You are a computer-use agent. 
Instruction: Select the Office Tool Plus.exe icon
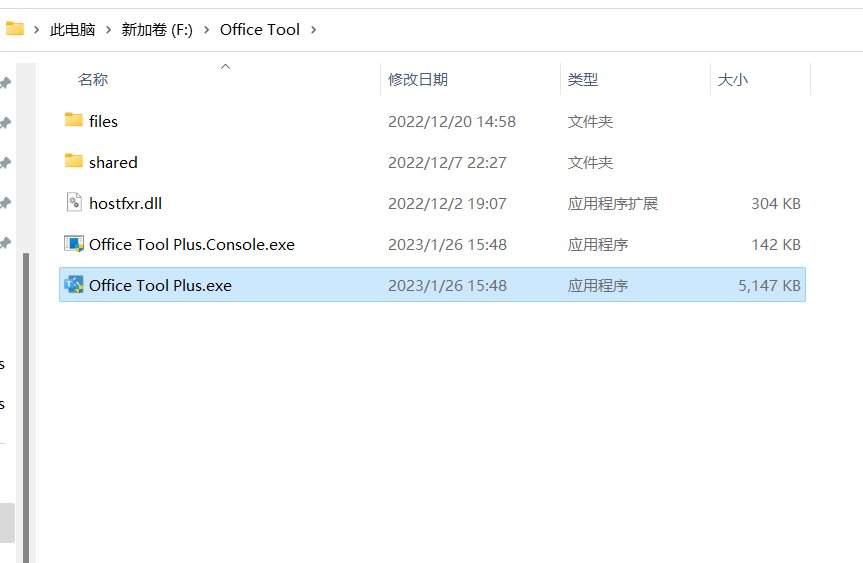(x=74, y=285)
